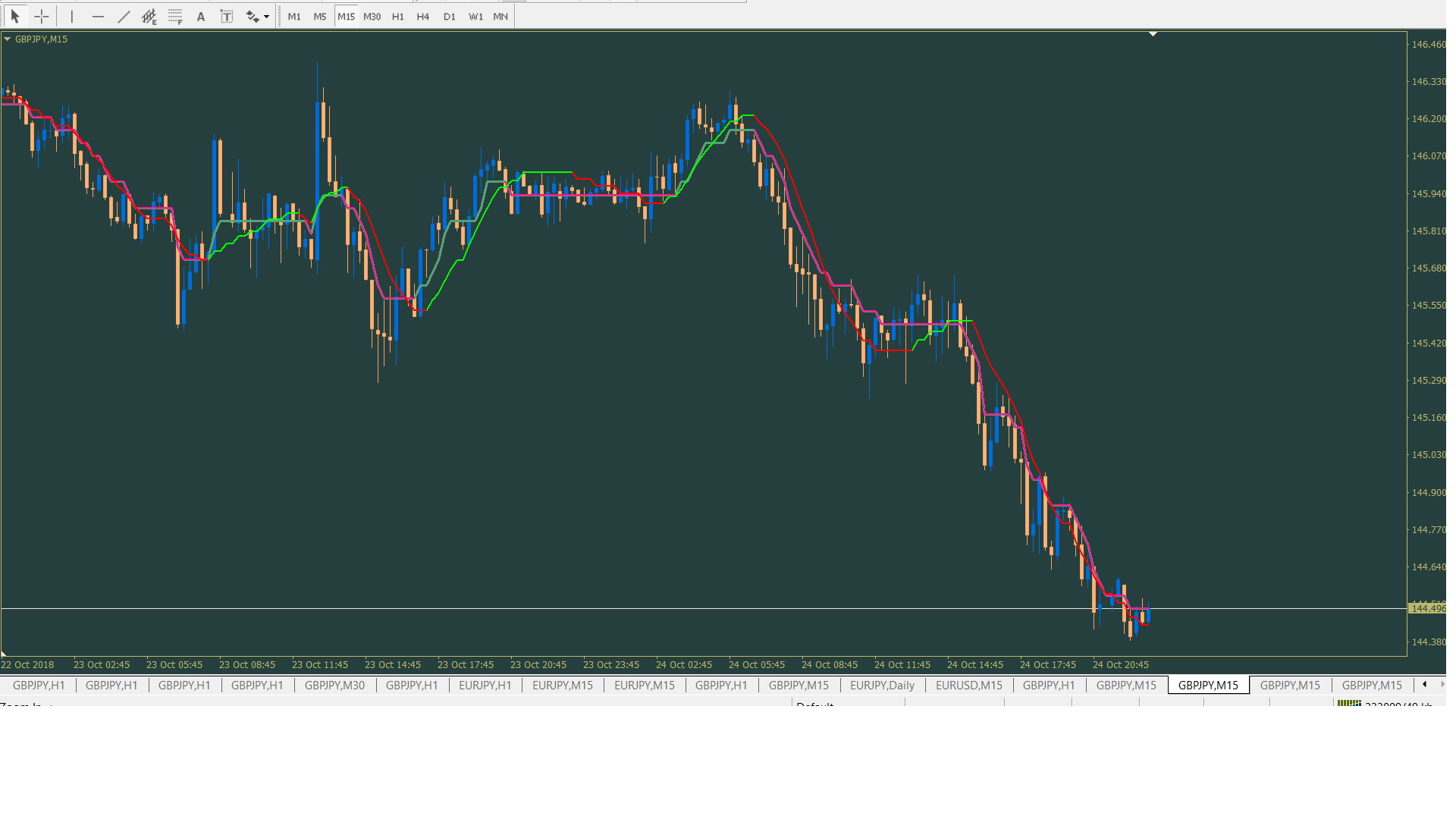Open the GBPJPY,M30 chart tab
This screenshot has width=1456, height=819.
coord(334,685)
